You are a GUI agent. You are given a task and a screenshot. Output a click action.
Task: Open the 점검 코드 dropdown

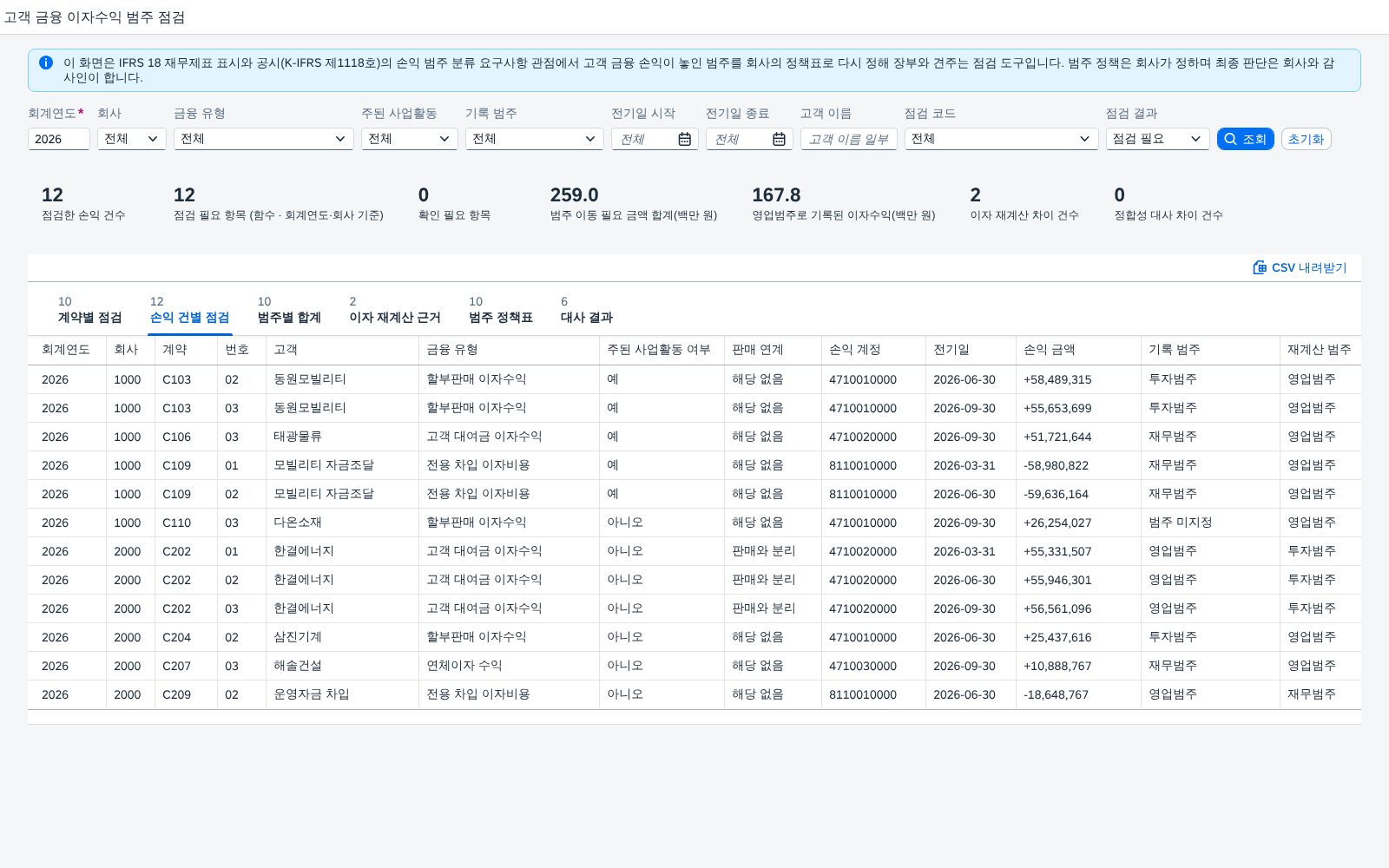[1001, 139]
